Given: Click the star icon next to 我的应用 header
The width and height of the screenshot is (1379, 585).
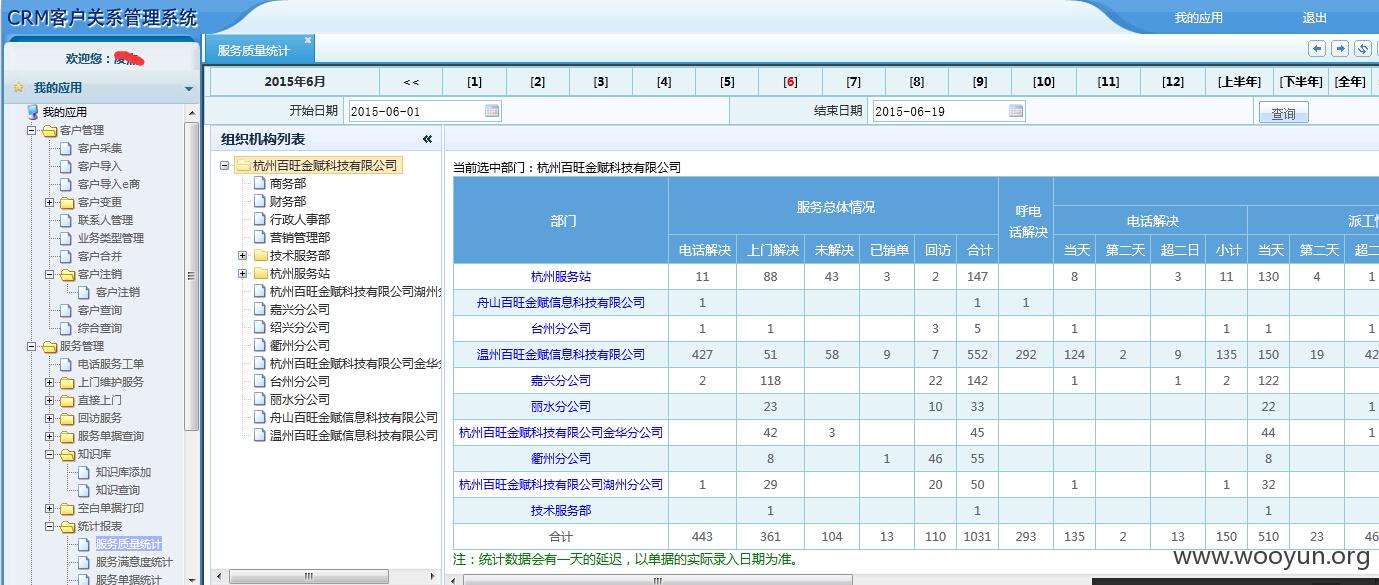Looking at the screenshot, I should pyautogui.click(x=18, y=87).
